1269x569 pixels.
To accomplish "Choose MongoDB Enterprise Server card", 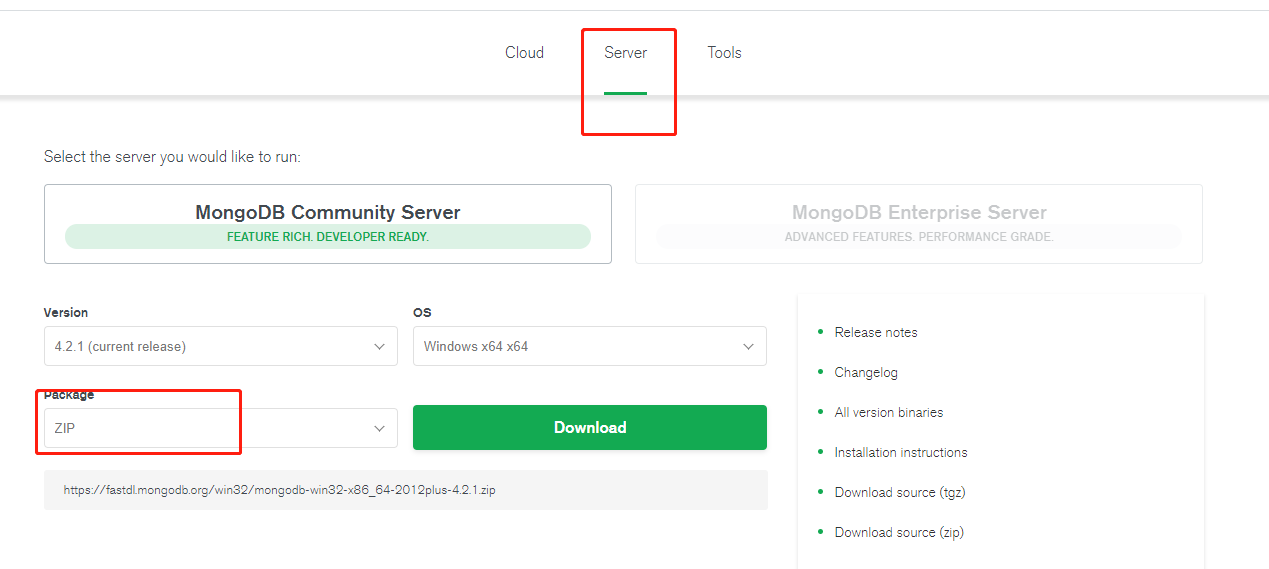I will [919, 224].
